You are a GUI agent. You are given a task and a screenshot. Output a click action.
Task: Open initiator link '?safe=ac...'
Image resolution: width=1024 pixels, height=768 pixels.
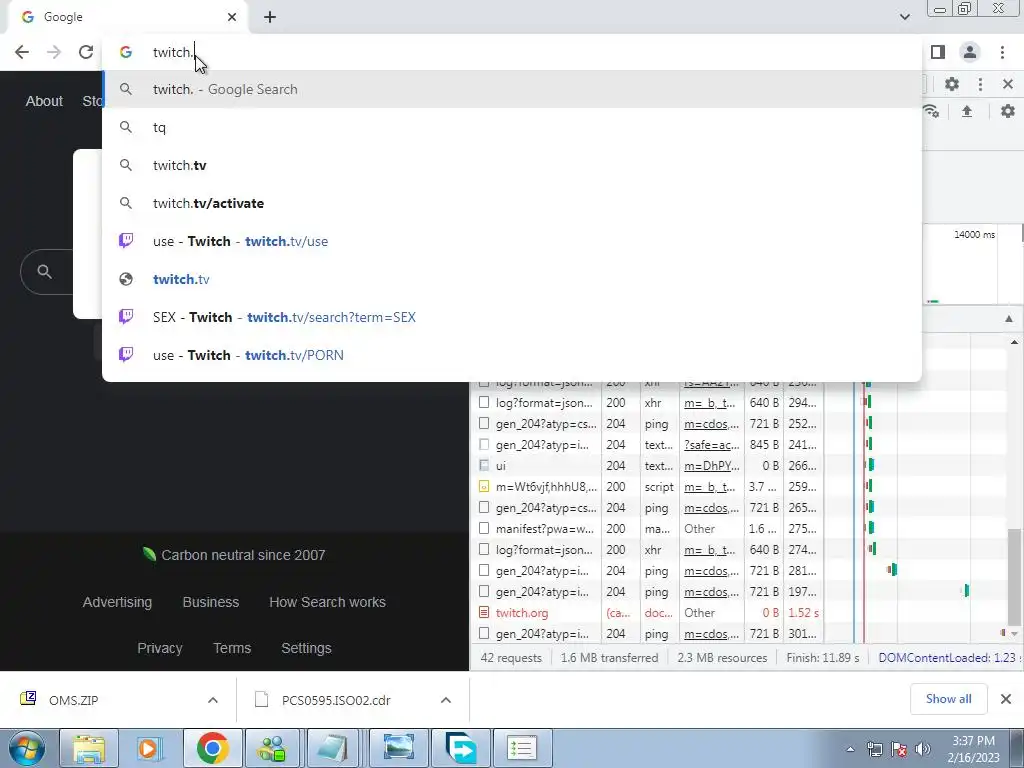[711, 445]
